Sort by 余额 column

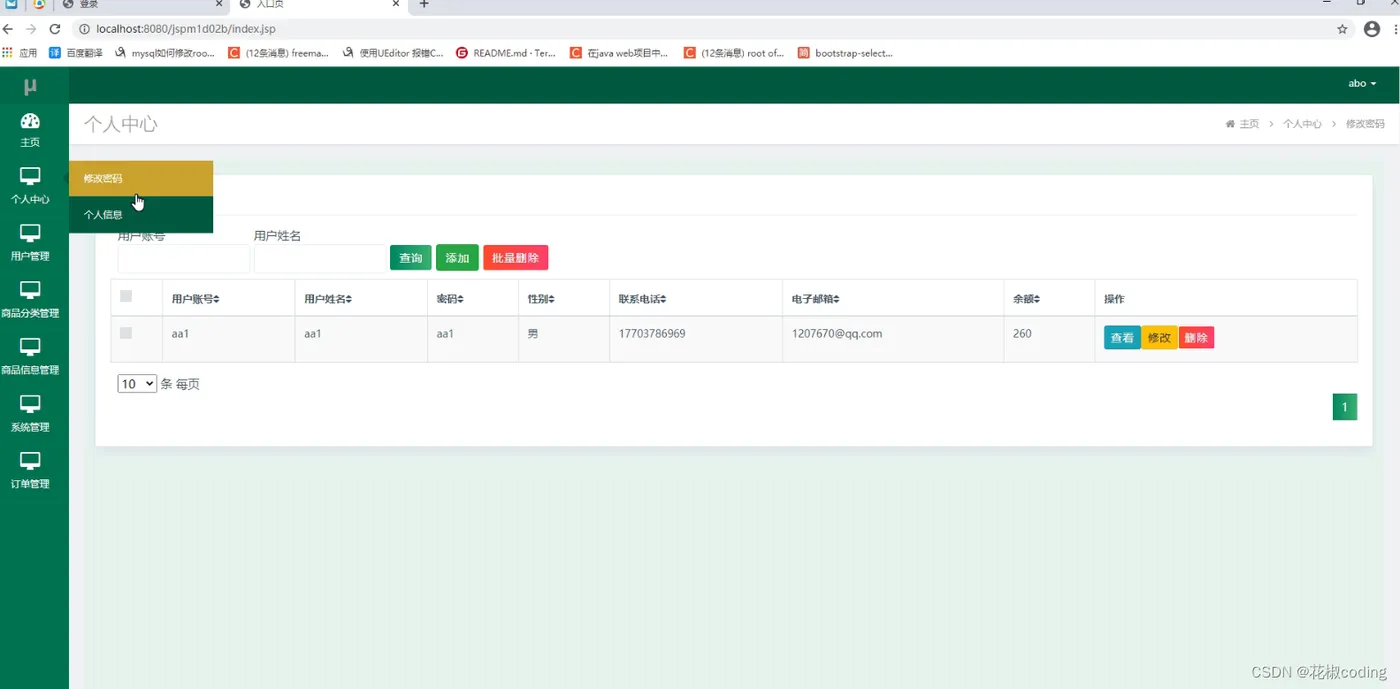pyautogui.click(x=1026, y=299)
